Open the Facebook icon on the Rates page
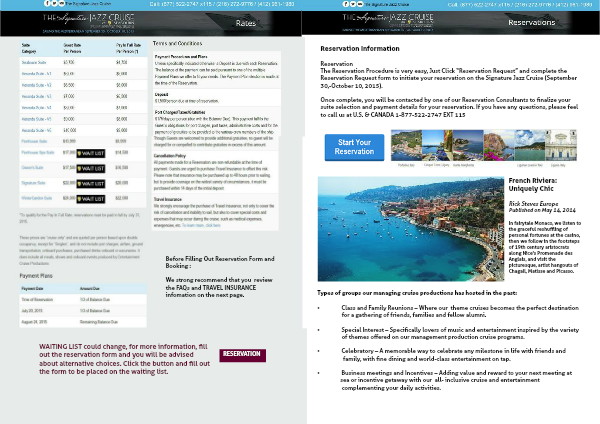 (x=47, y=3)
